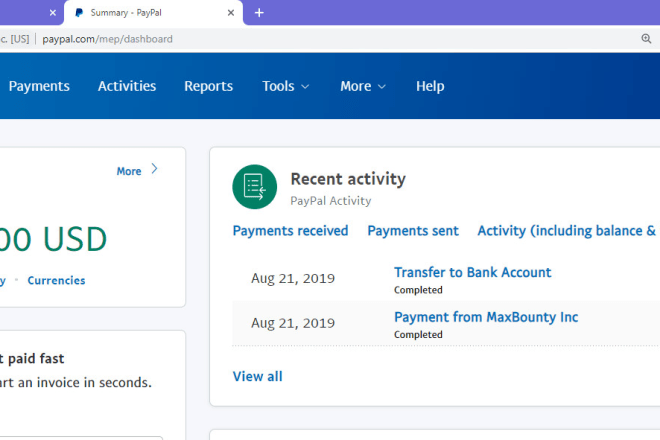Click View all recent activity
The image size is (660, 440).
tap(258, 376)
